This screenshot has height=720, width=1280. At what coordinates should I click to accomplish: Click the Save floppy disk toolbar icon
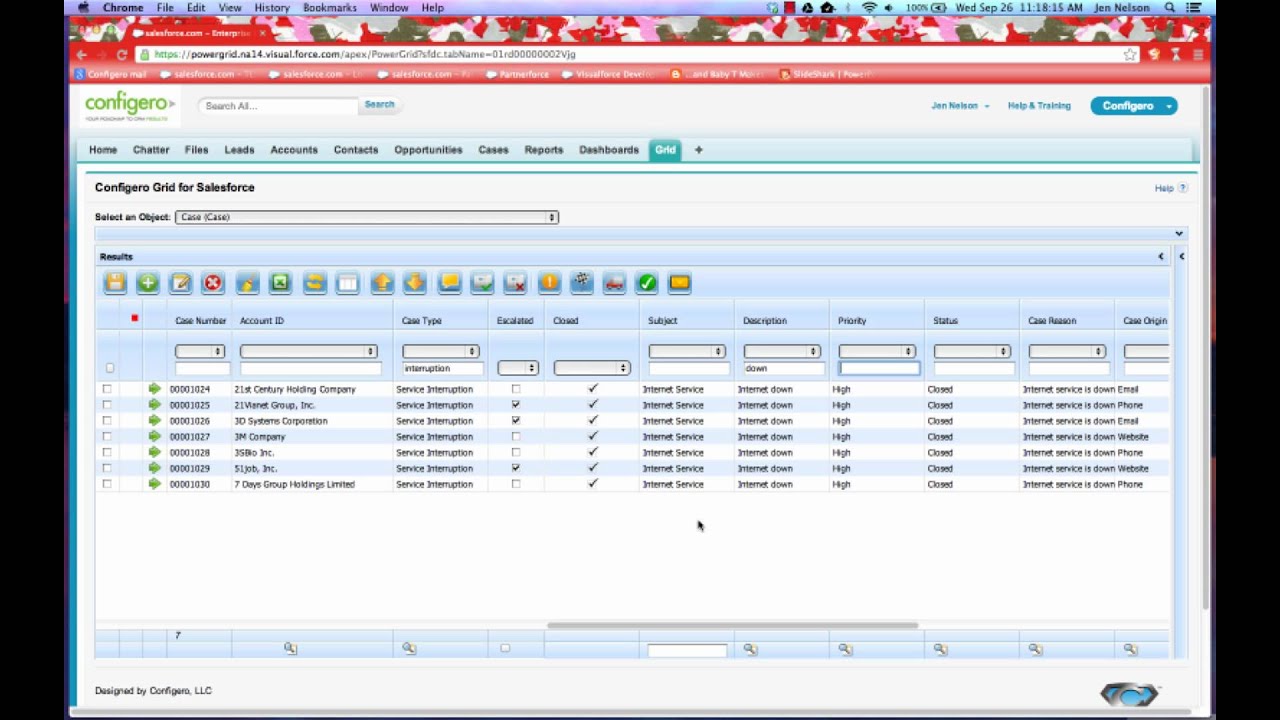[115, 283]
